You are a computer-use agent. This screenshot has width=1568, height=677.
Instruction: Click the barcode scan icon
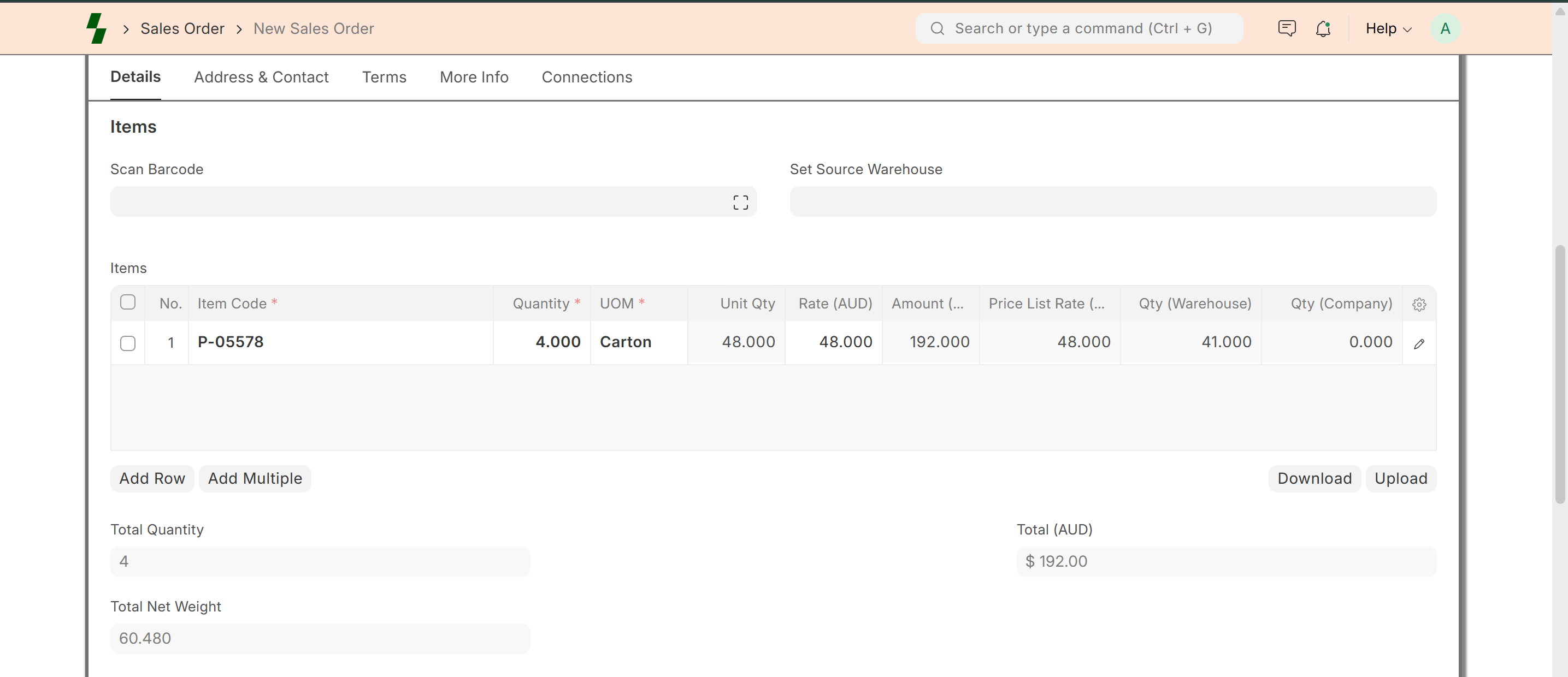pyautogui.click(x=740, y=203)
